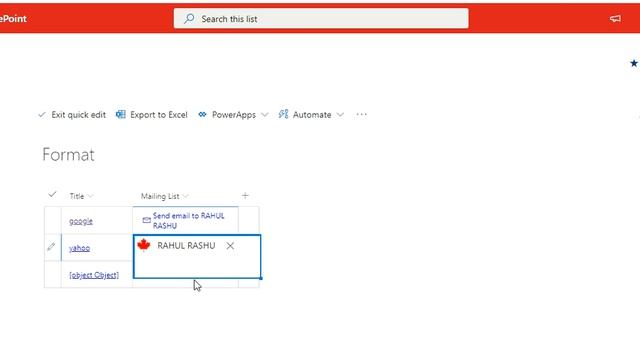Open the Automate menu

(x=311, y=115)
